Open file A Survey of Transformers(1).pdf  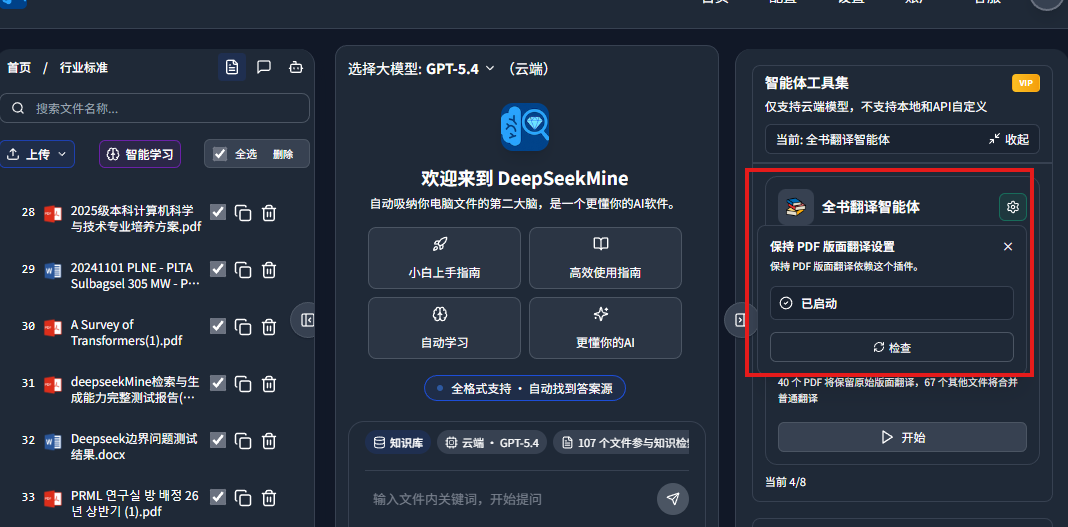[x=126, y=332]
